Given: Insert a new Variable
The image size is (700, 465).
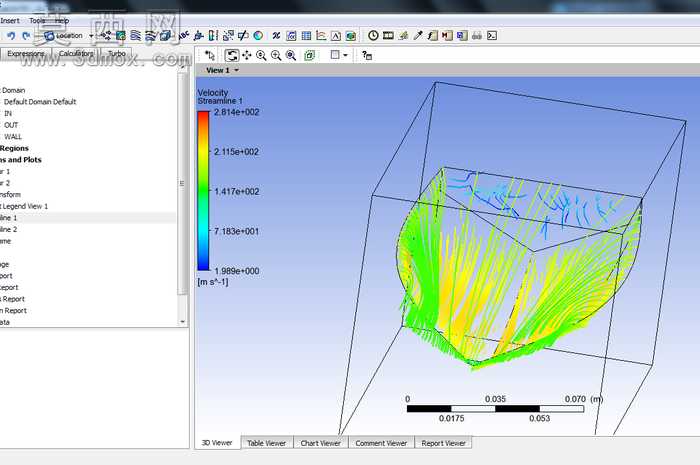Looking at the screenshot, I should pos(276,36).
